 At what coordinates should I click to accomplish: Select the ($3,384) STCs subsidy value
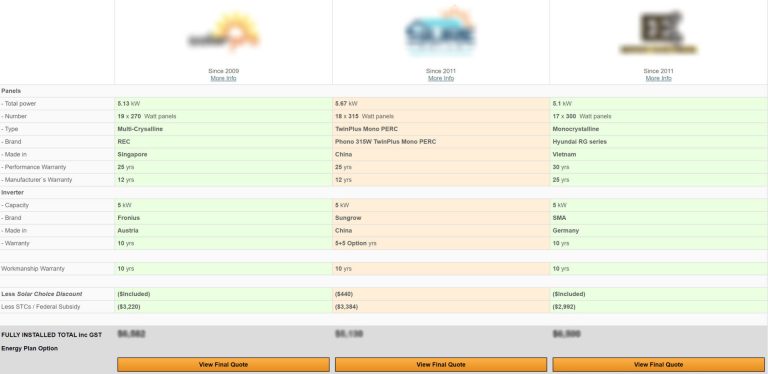coord(346,307)
